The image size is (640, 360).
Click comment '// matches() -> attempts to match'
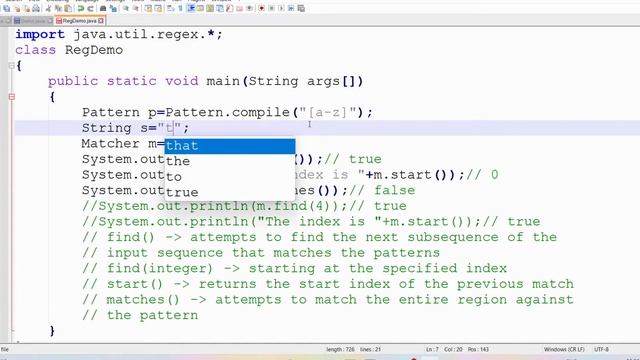[328, 300]
